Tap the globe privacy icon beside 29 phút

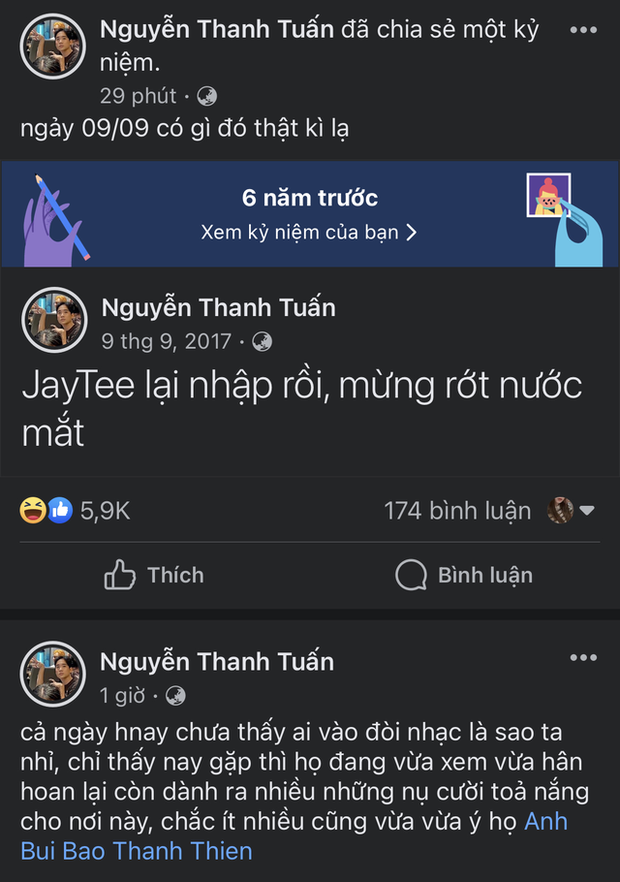(x=207, y=96)
